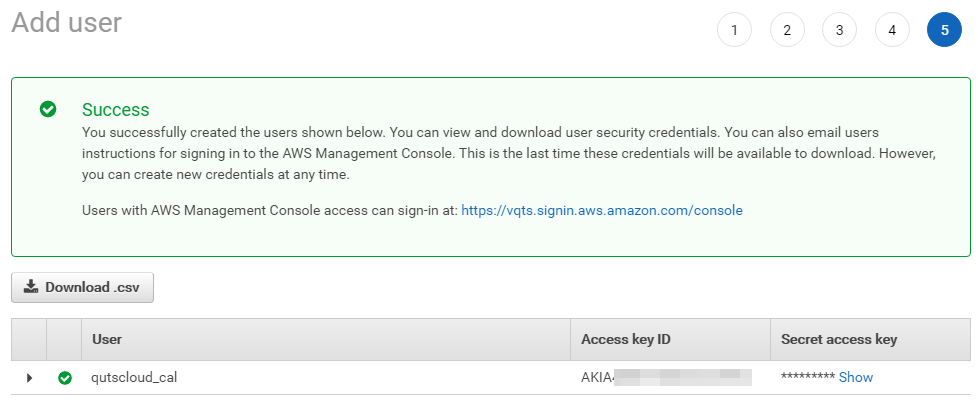This screenshot has height=403, width=978.
Task: Open the AWS console sign-in URL
Action: pos(601,211)
